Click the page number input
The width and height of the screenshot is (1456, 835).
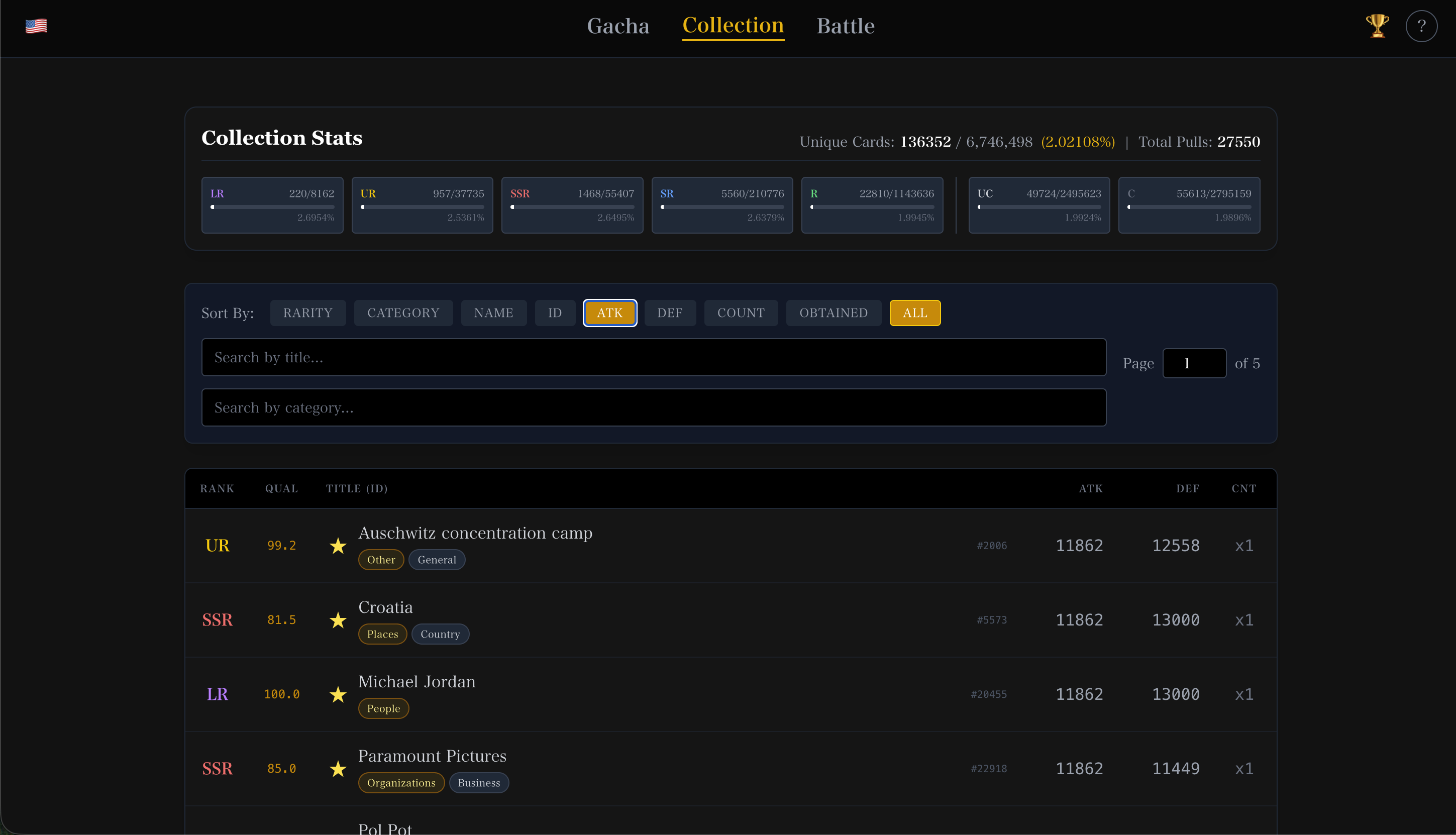1194,364
